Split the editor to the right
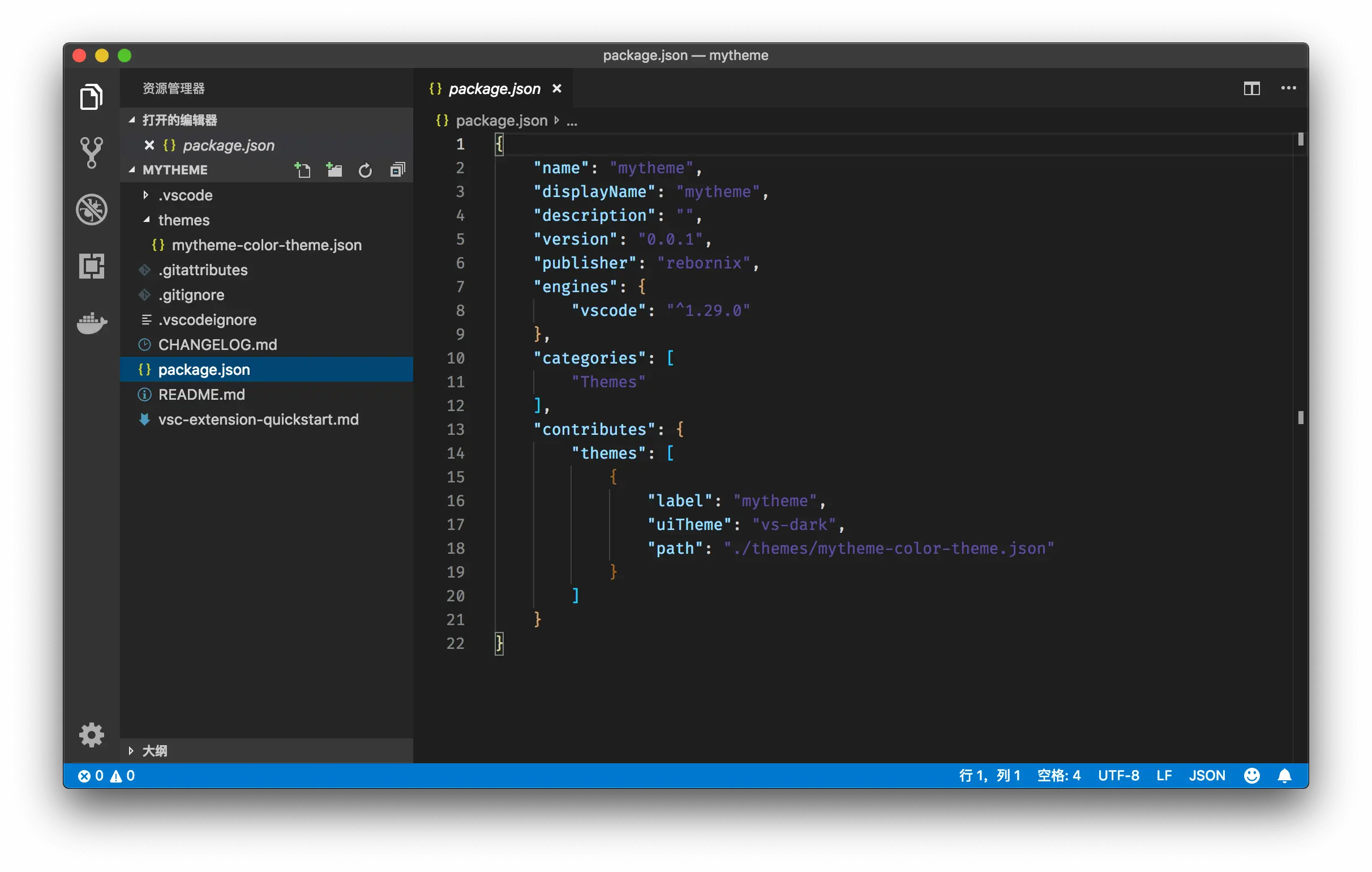Image resolution: width=1372 pixels, height=872 pixels. coord(1251,88)
